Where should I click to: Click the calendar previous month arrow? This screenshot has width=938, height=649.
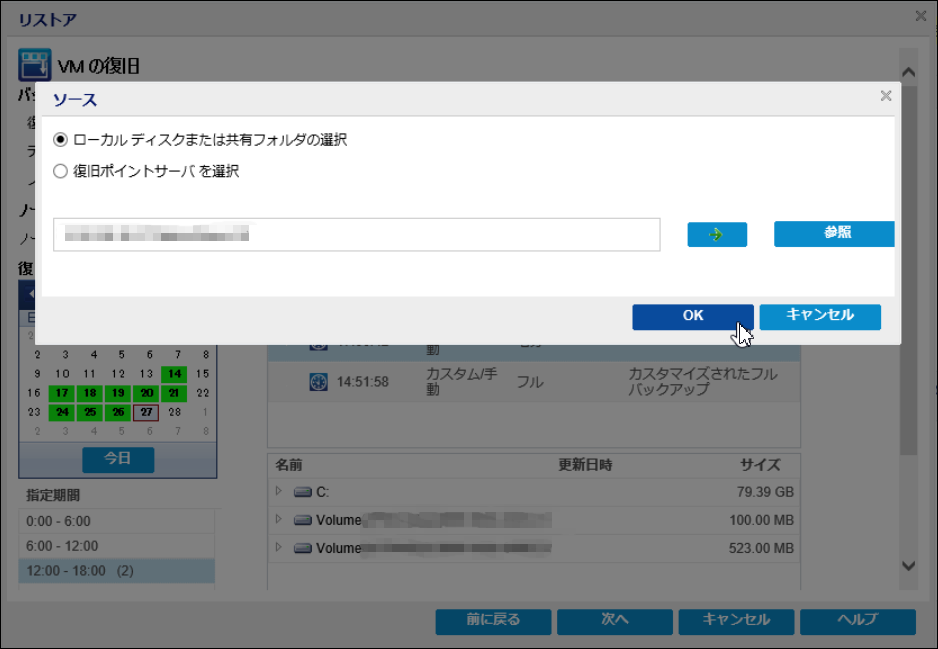(x=30, y=294)
